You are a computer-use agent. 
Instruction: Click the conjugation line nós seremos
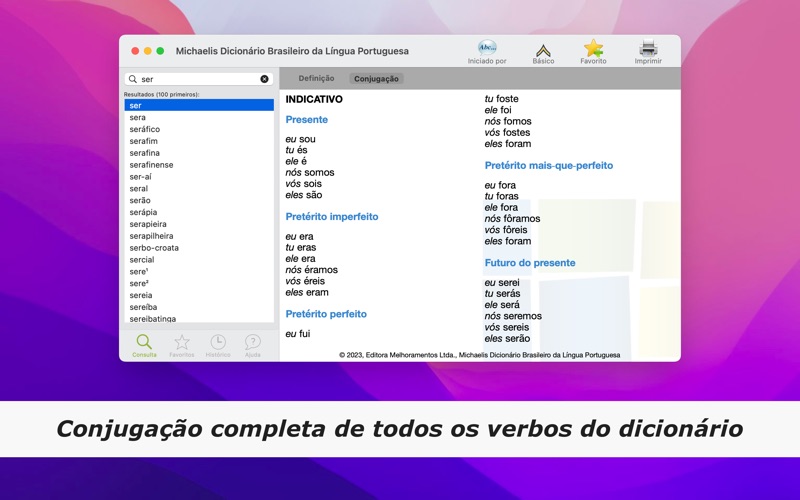513,316
